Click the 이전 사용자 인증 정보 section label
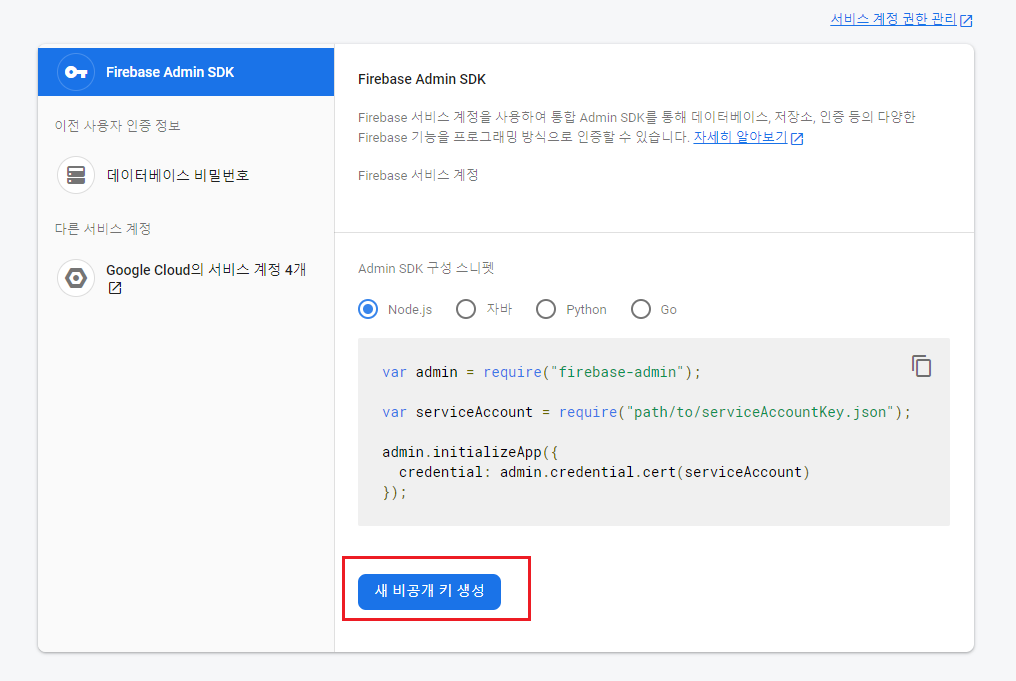This screenshot has height=681, width=1016. click(117, 126)
